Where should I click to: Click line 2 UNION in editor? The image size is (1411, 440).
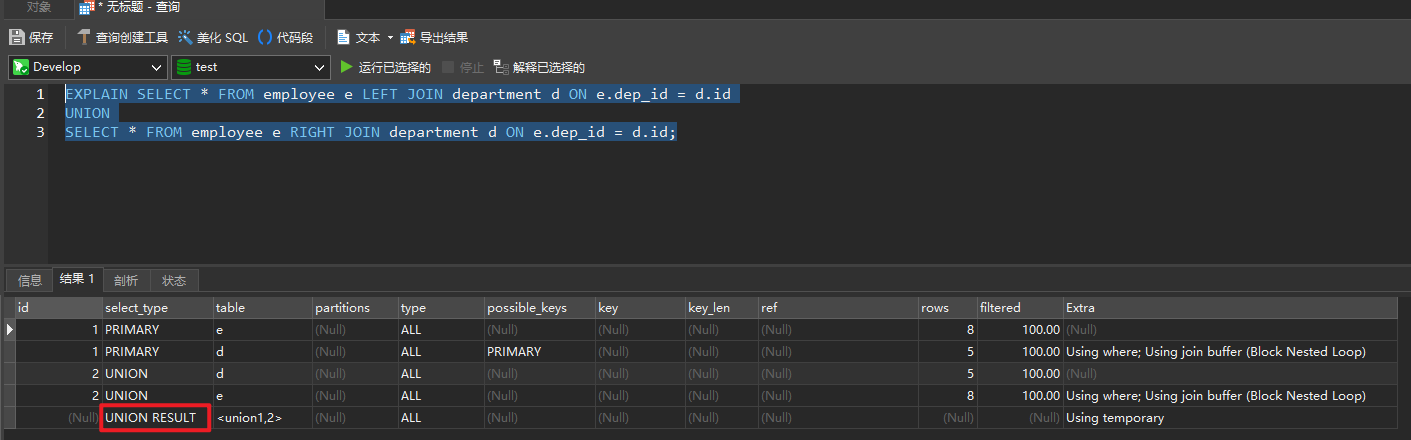pos(88,113)
